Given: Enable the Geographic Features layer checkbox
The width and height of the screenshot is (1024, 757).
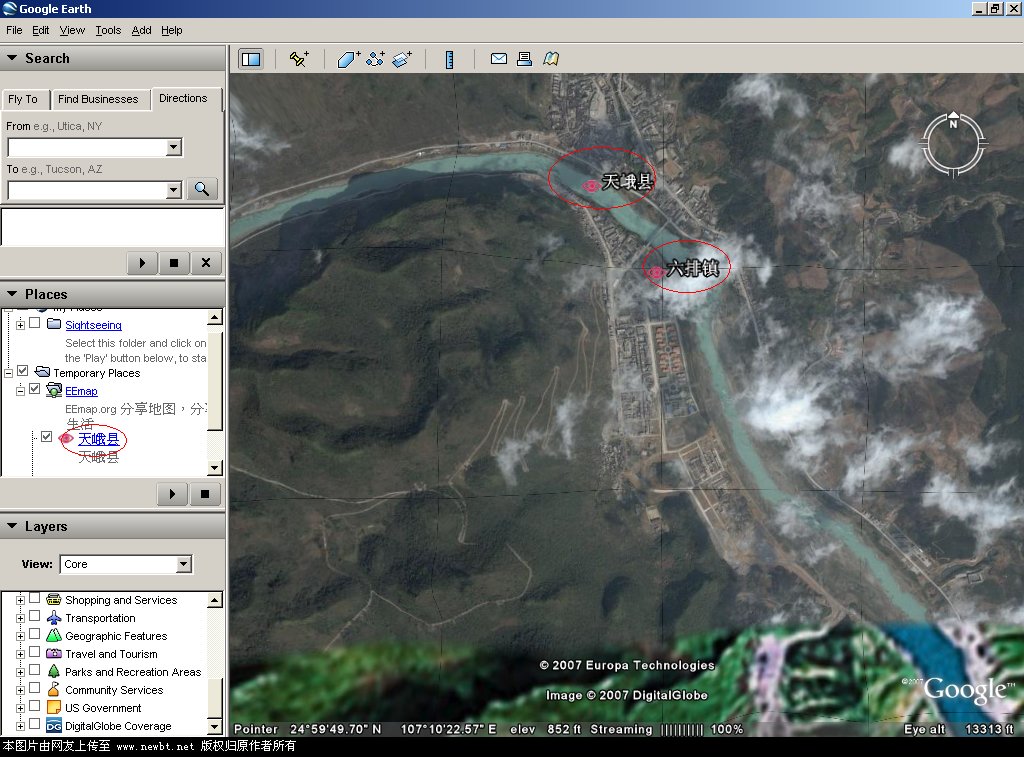Looking at the screenshot, I should (35, 634).
